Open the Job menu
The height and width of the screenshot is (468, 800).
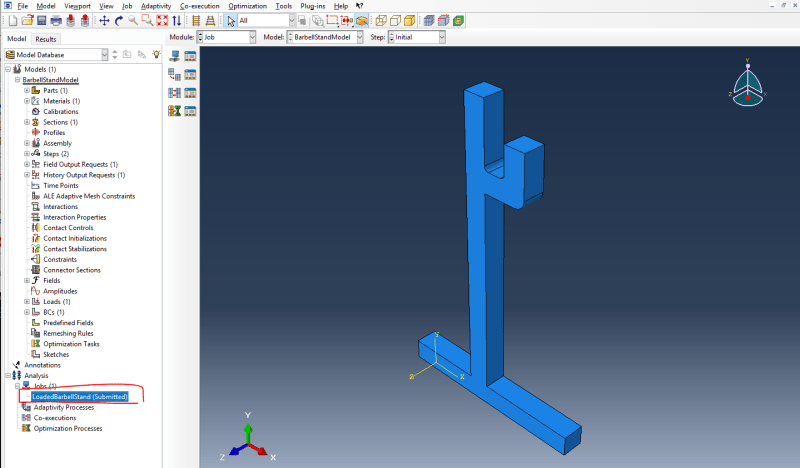[127, 6]
